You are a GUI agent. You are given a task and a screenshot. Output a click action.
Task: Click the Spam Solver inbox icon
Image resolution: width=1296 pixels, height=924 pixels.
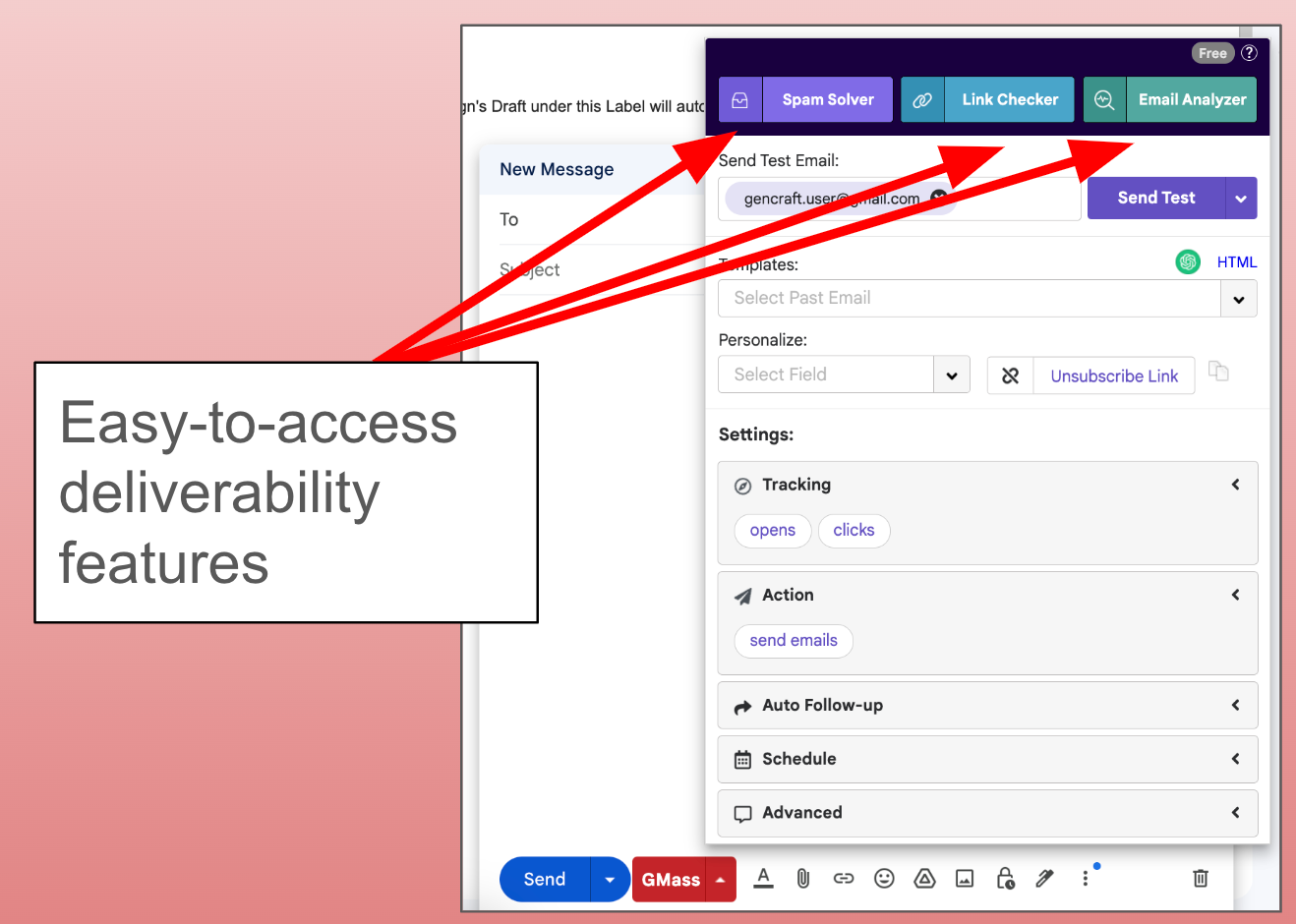pyautogui.click(x=740, y=99)
